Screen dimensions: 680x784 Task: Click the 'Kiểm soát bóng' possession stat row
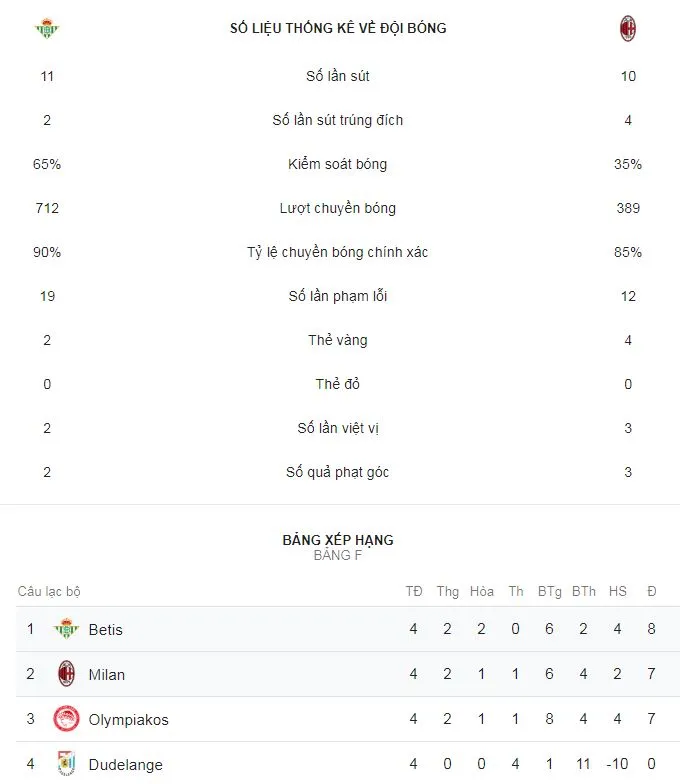338,164
